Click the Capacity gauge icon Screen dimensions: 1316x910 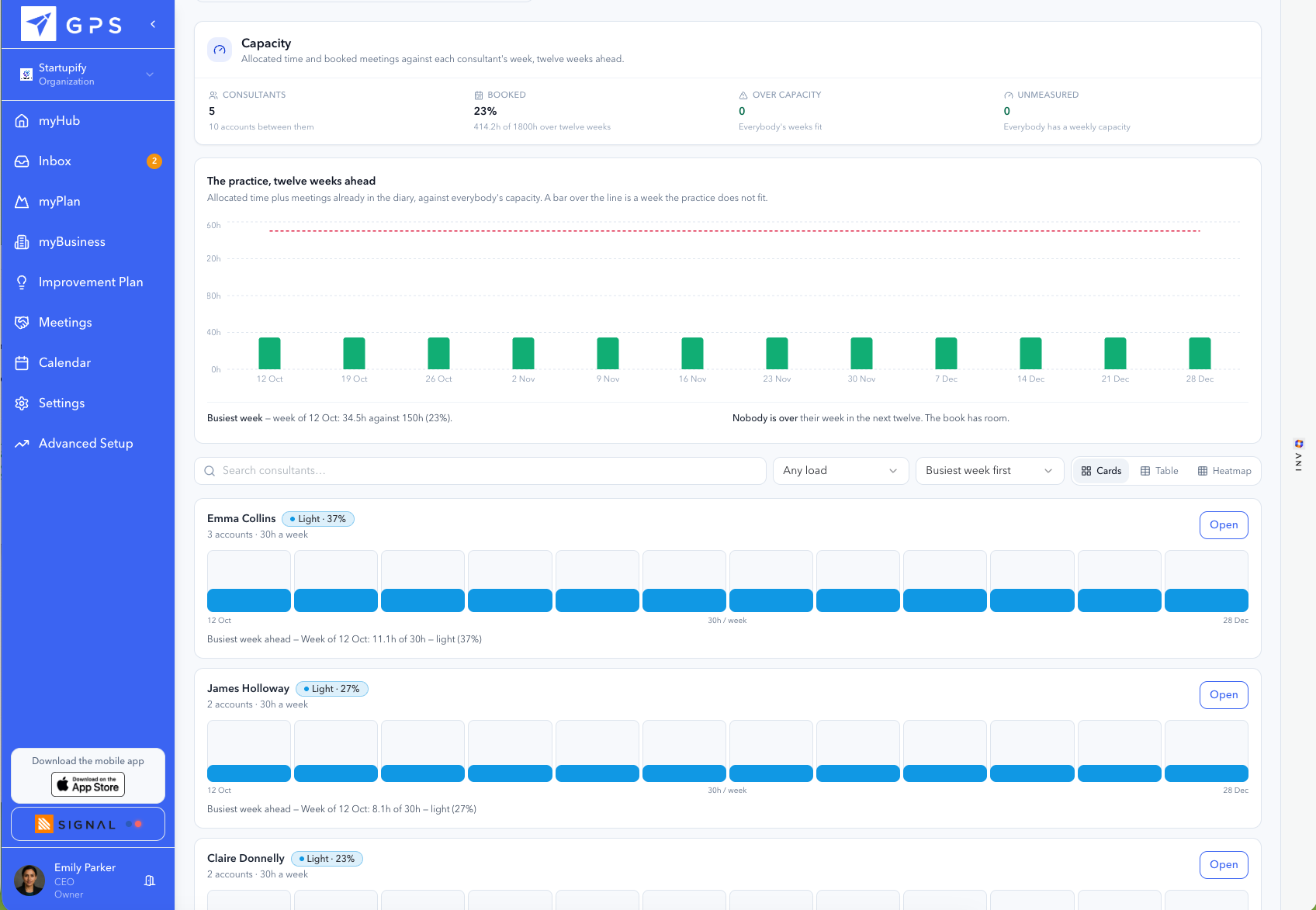[220, 50]
